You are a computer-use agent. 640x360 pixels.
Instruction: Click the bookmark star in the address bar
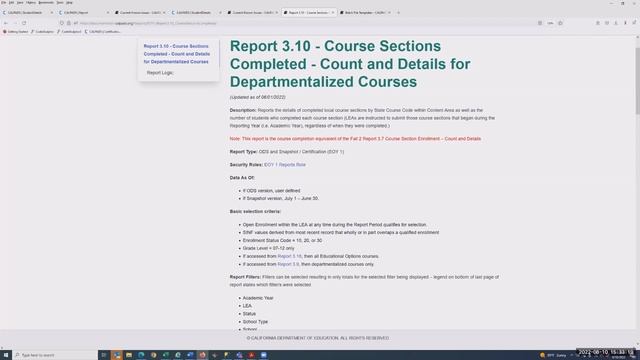coord(560,23)
